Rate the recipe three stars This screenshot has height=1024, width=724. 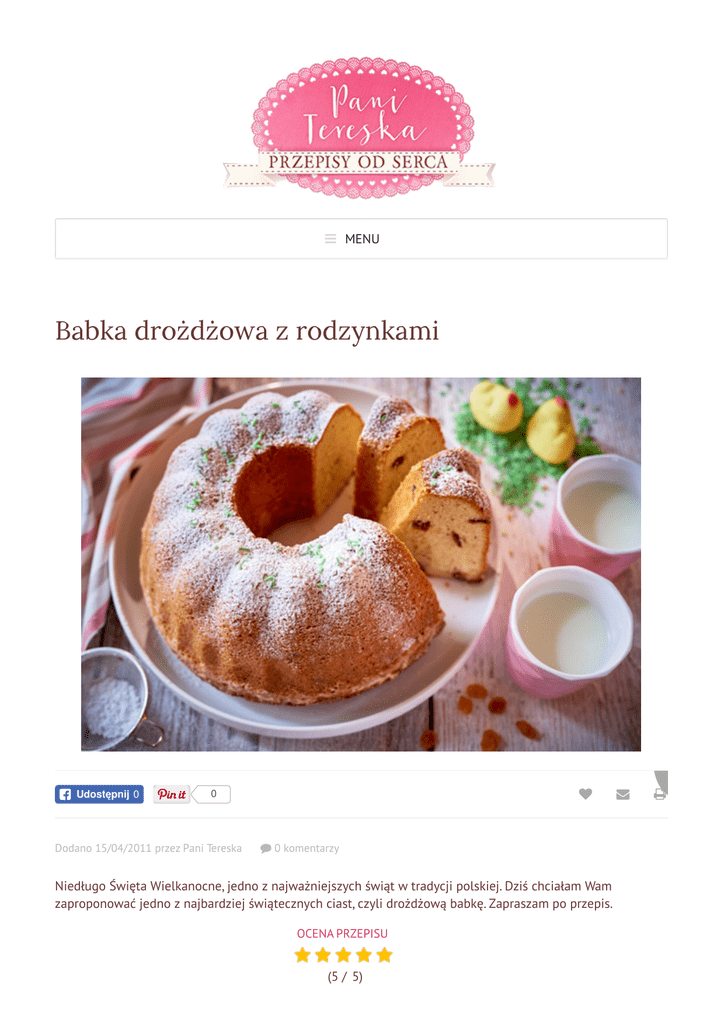pyautogui.click(x=343, y=955)
